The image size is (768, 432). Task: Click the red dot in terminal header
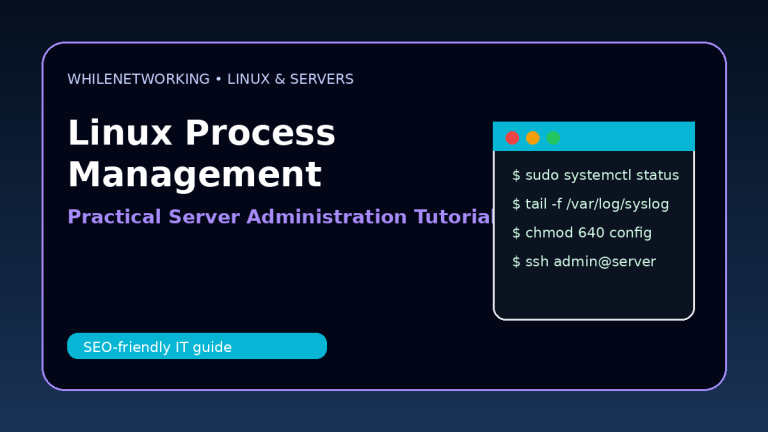click(512, 138)
